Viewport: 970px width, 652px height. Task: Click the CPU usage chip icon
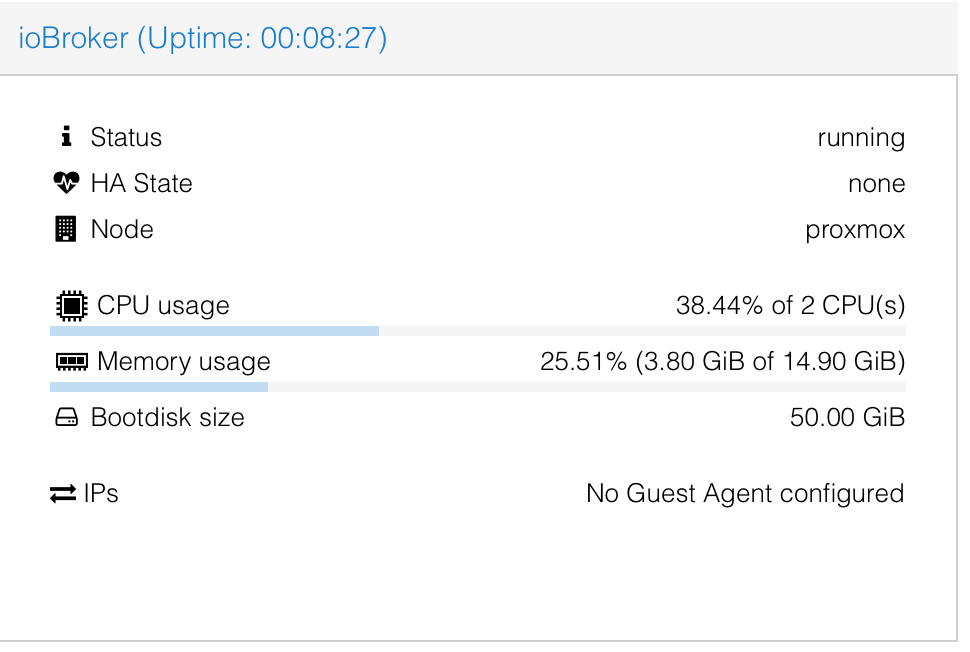(72, 306)
